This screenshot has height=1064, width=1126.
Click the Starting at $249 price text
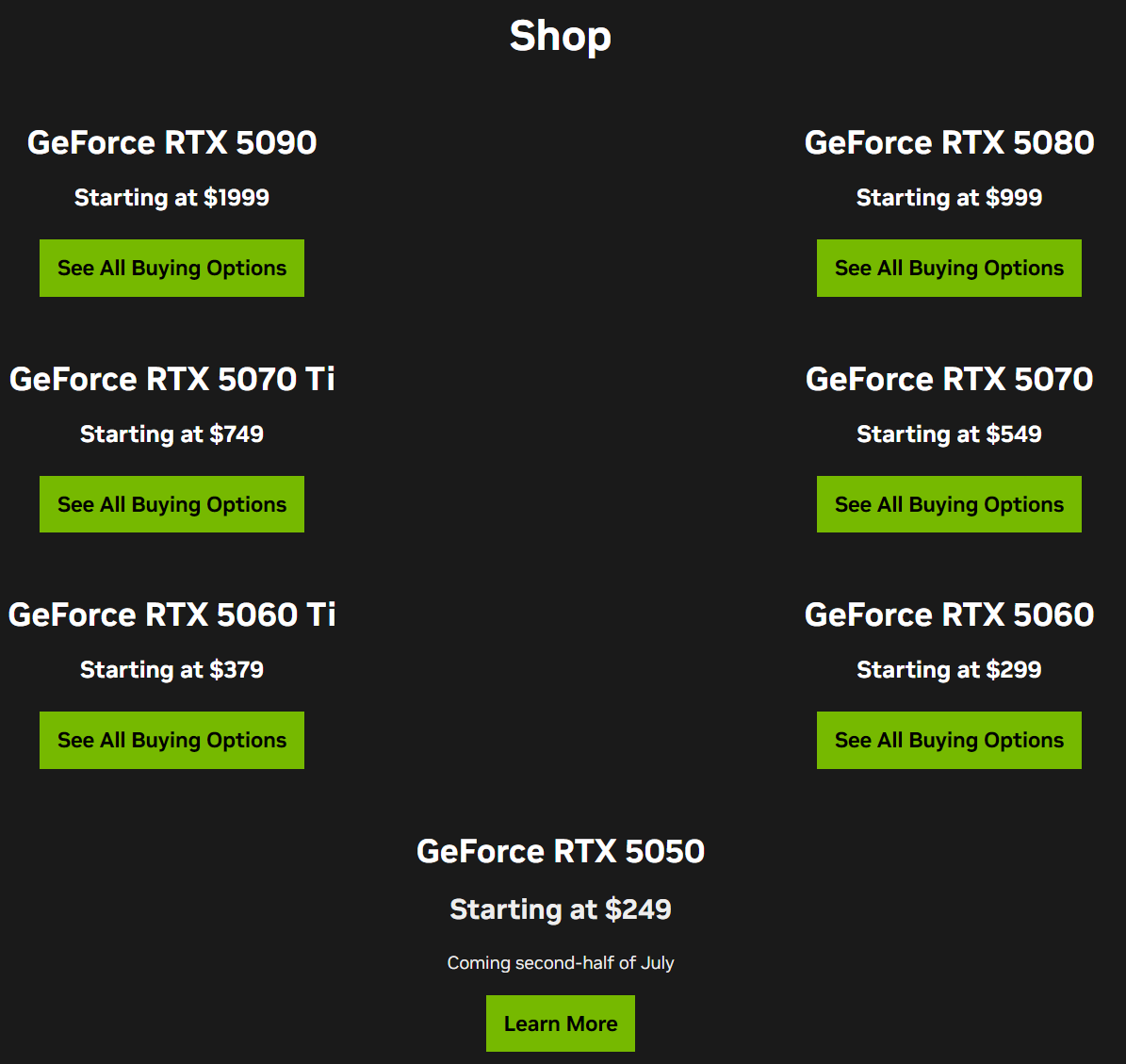(560, 908)
